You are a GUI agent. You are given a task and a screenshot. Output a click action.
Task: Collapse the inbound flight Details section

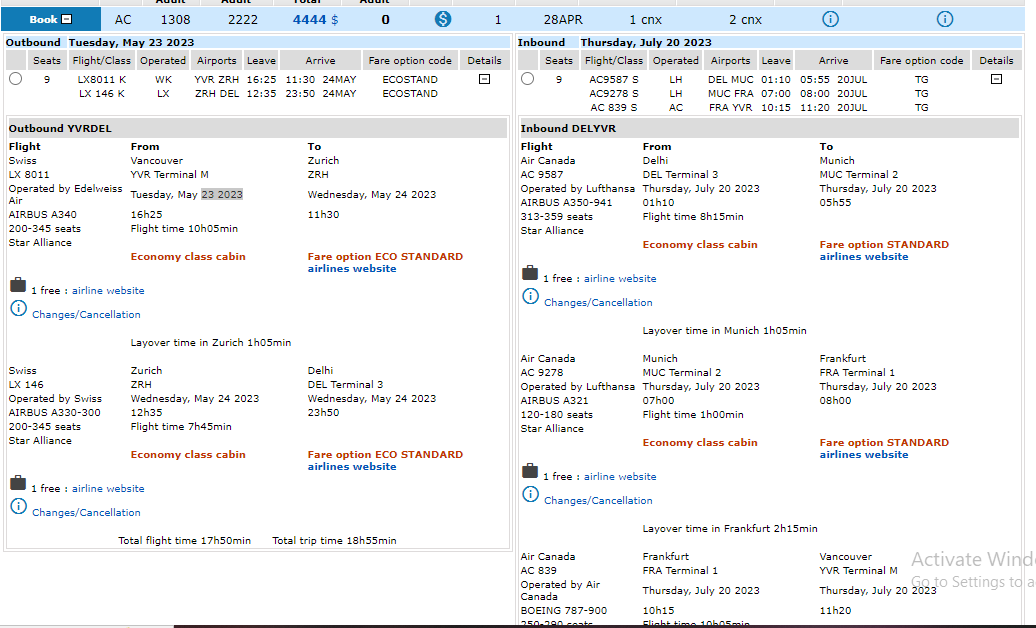tap(996, 79)
